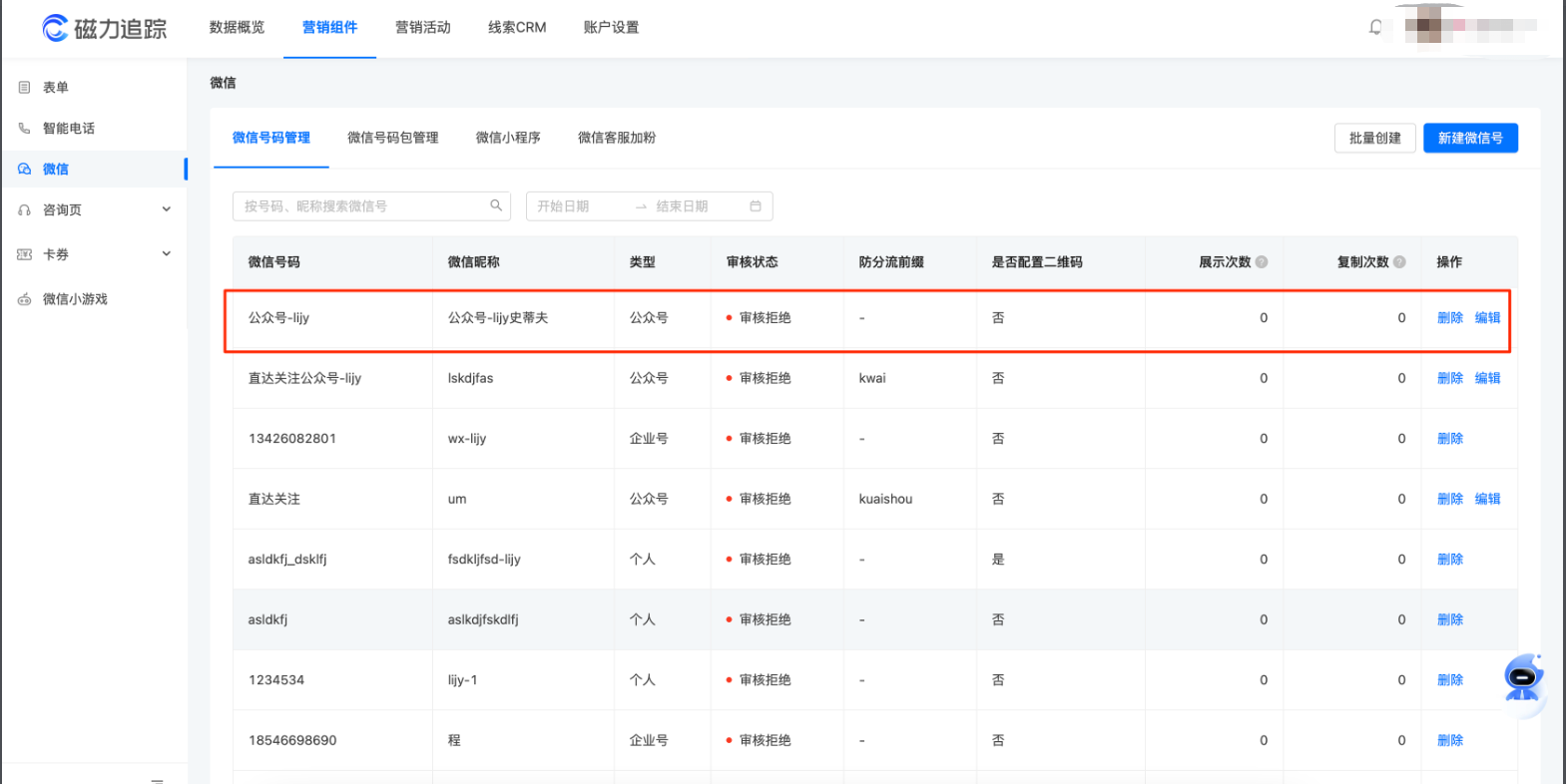Click the 智能电话 phone icon
The height and width of the screenshot is (784, 1566).
25,129
